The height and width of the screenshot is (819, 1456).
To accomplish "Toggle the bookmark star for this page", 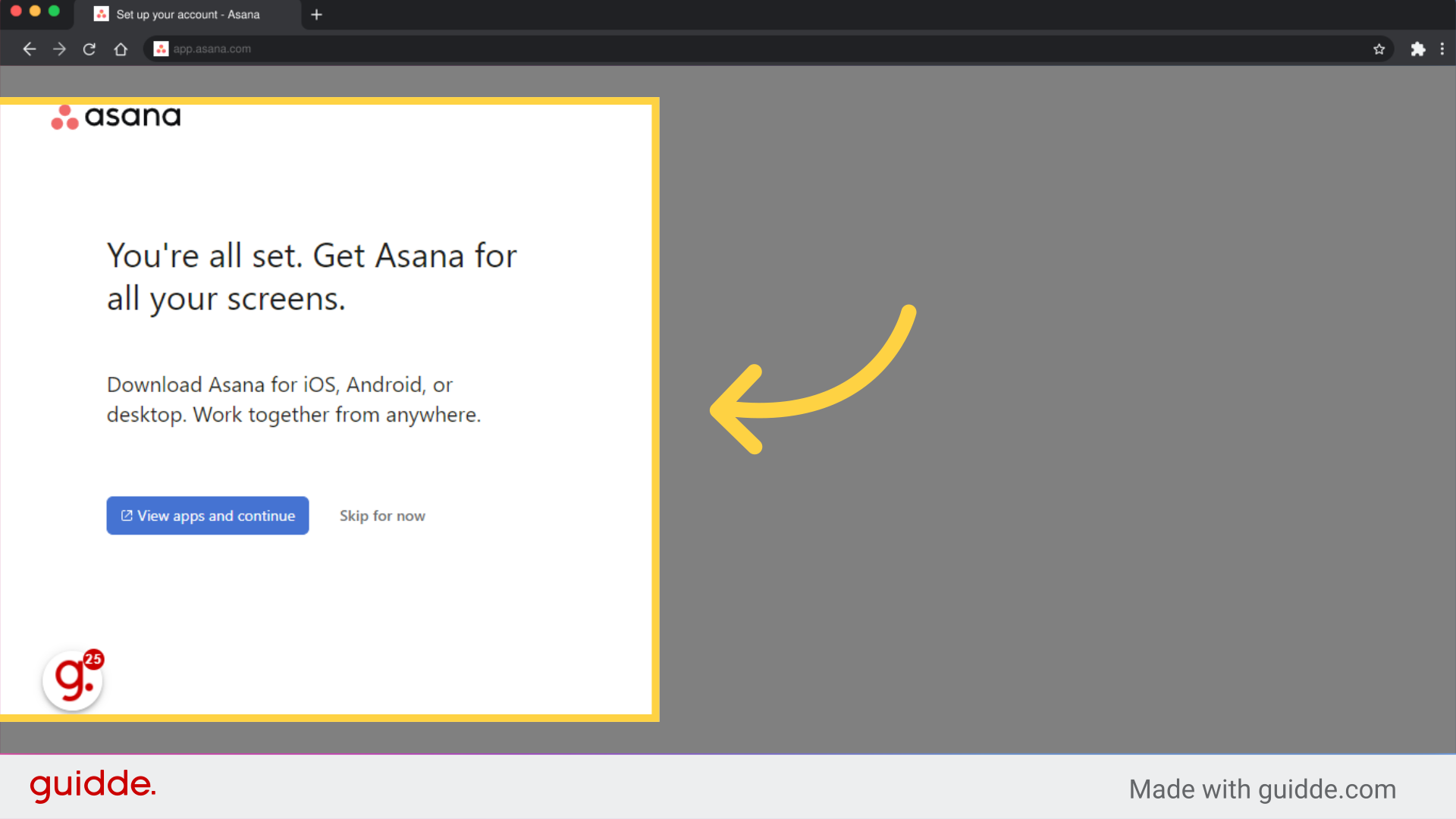I will pos(1379,49).
